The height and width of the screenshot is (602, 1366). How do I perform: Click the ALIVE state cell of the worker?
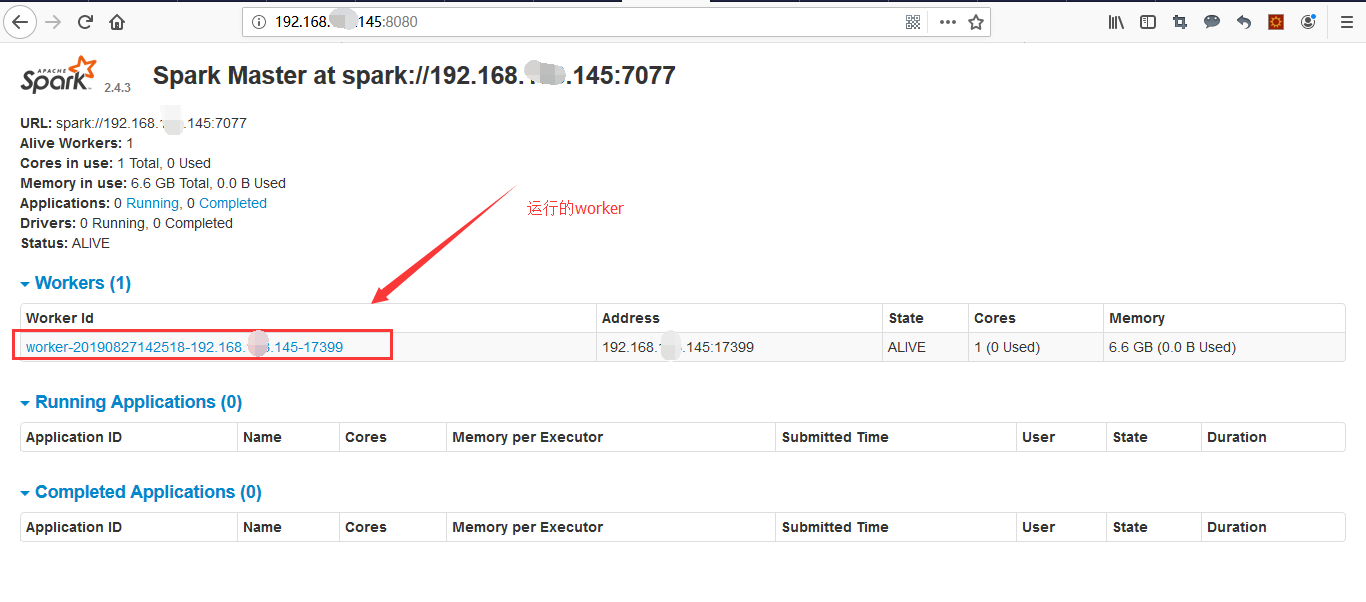click(x=925, y=347)
